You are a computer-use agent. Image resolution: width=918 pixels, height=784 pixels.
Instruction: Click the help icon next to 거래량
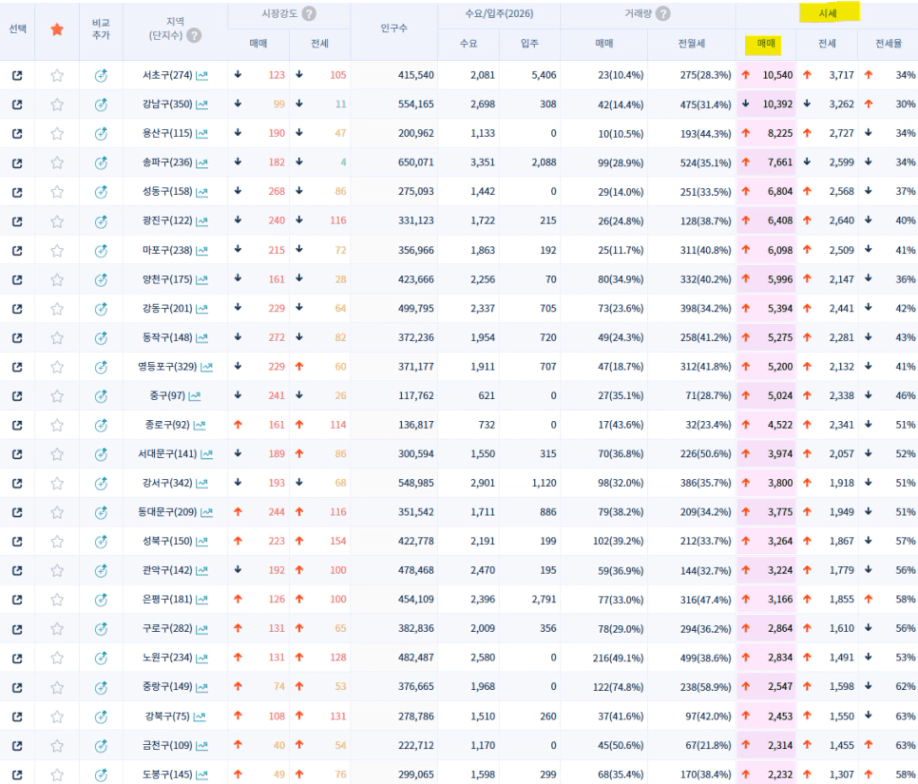coord(663,14)
